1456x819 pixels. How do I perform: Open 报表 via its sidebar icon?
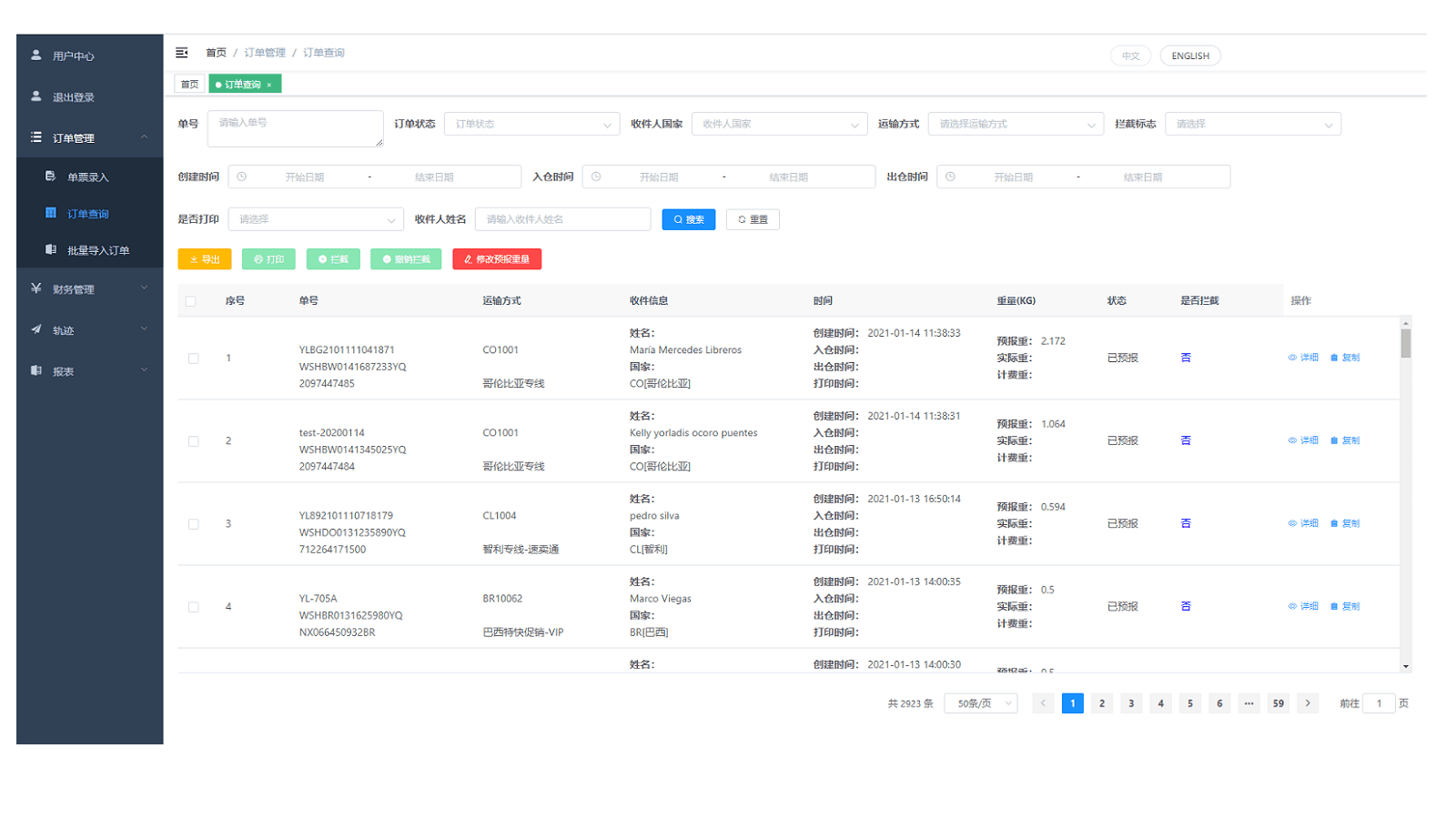click(x=35, y=370)
